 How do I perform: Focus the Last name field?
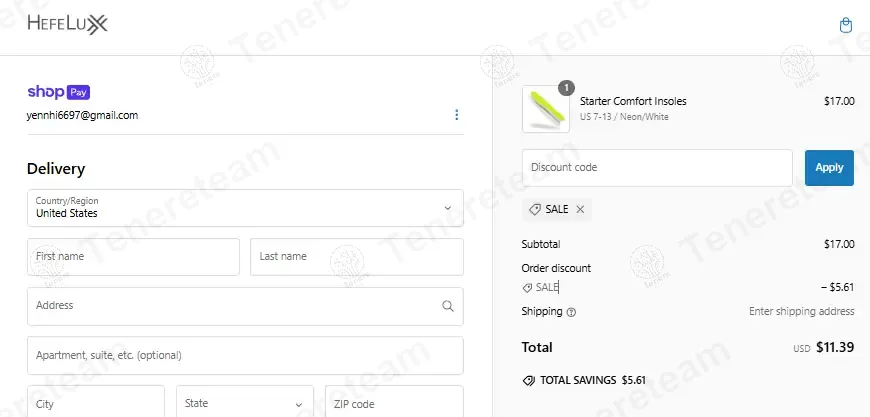(357, 257)
